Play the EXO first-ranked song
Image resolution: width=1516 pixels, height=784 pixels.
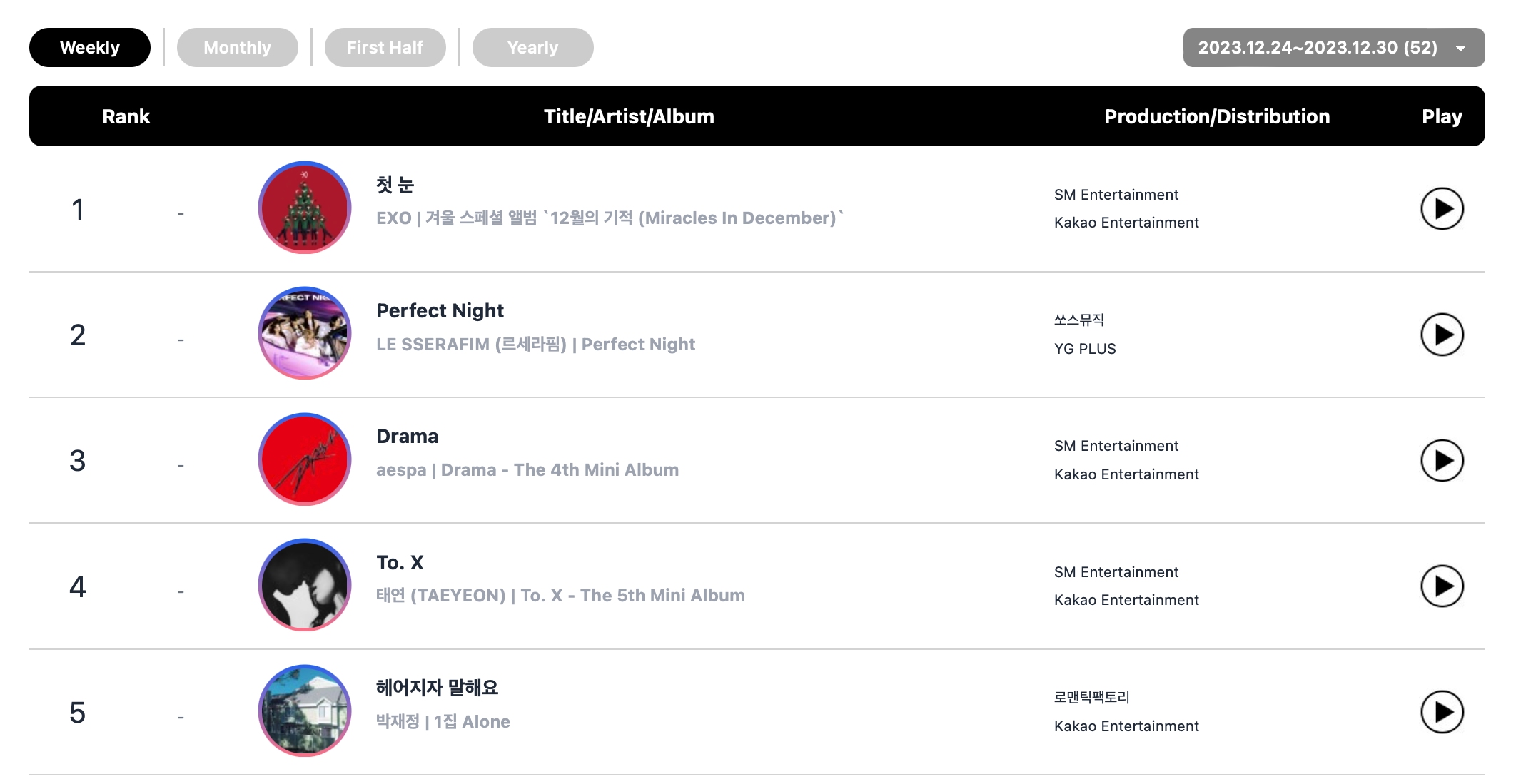coord(1441,209)
